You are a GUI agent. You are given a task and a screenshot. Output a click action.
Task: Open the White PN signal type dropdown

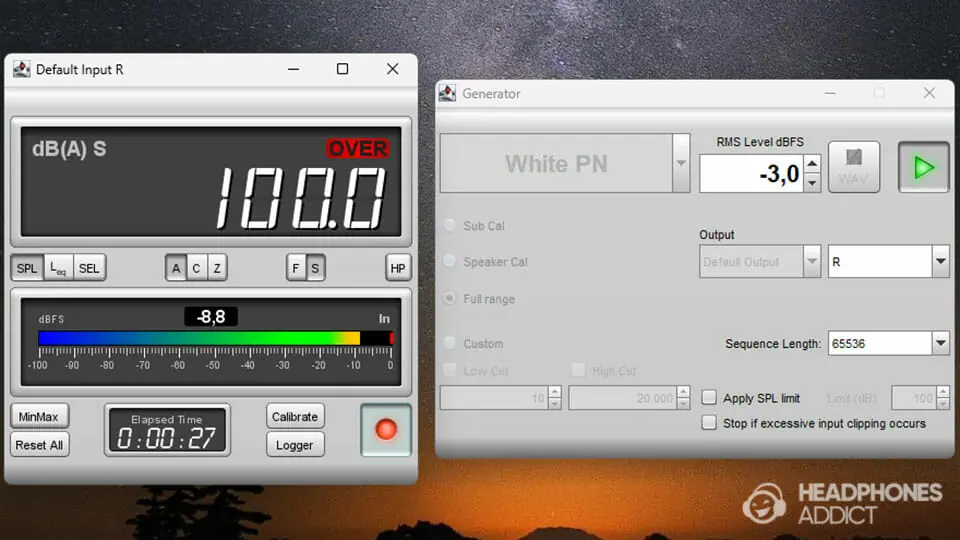[681, 163]
